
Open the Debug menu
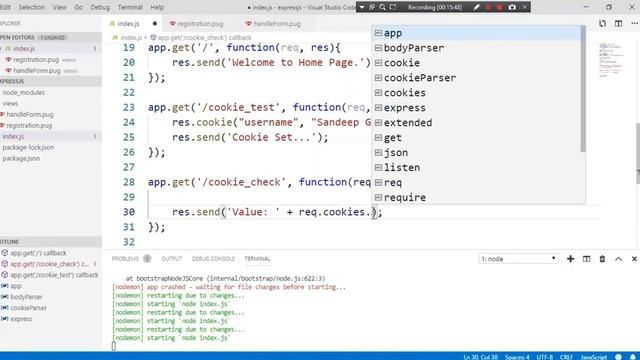coord(100,7)
